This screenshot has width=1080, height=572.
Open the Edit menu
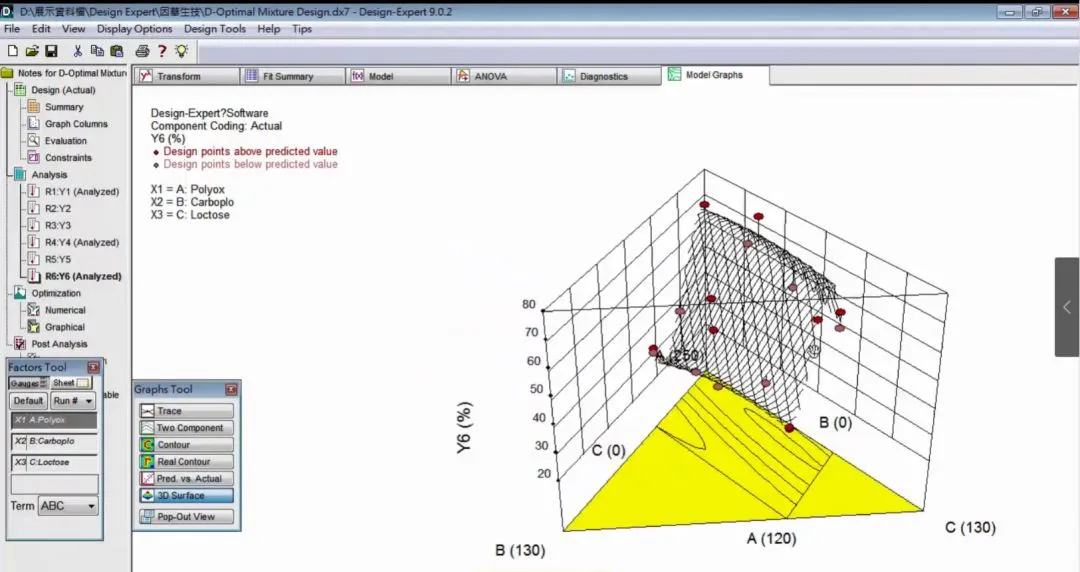(x=41, y=29)
